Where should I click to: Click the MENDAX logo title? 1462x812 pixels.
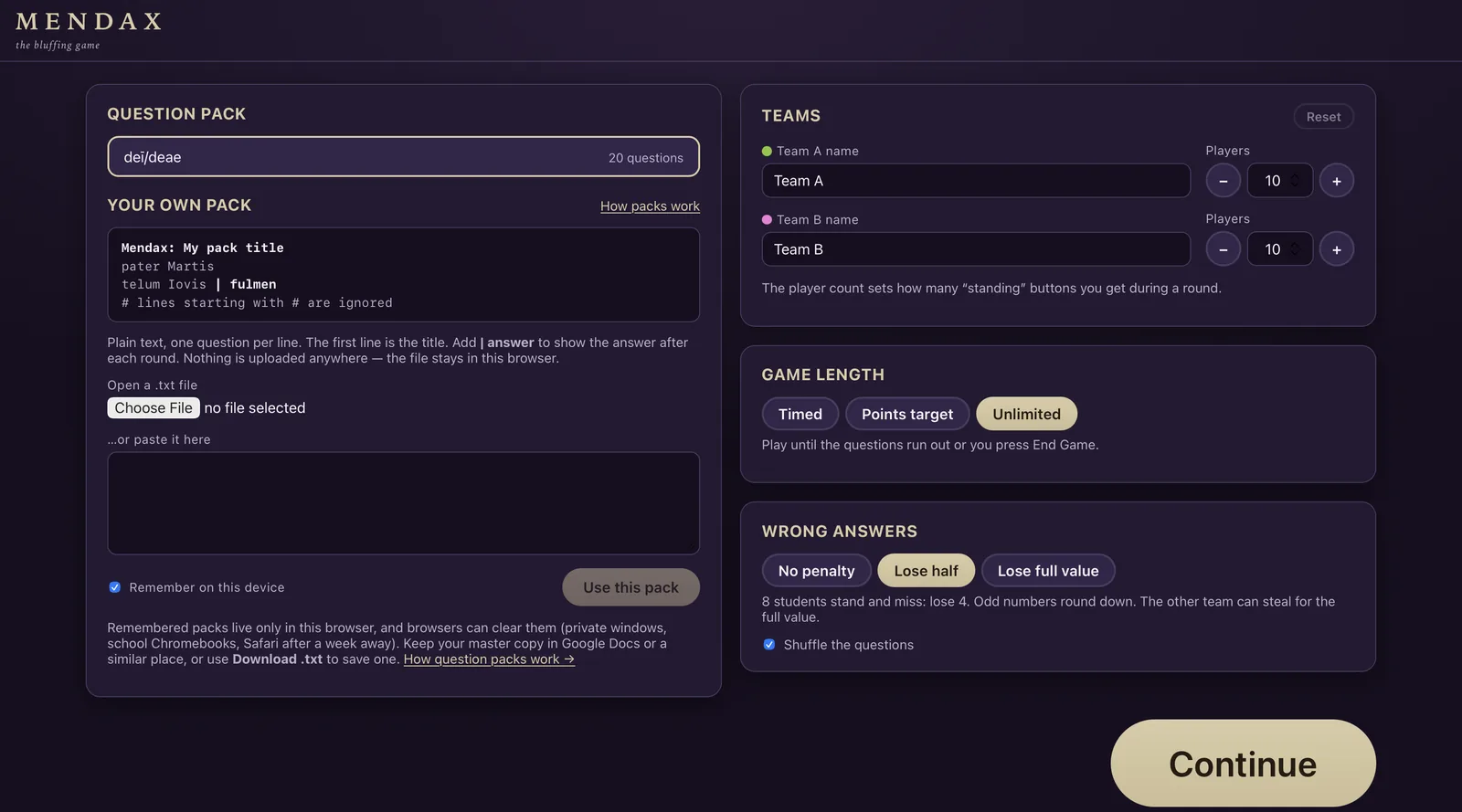89,22
